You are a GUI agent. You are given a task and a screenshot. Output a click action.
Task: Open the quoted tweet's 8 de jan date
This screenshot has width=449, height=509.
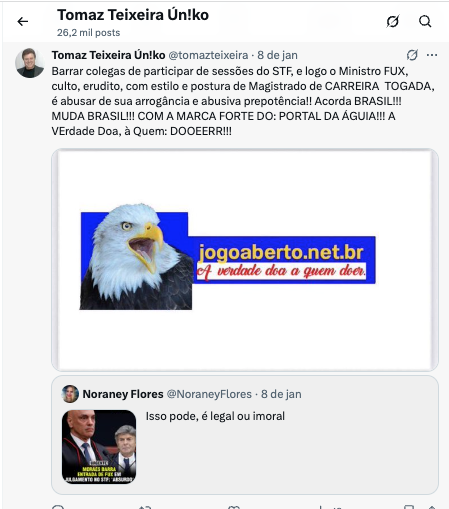pyautogui.click(x=281, y=394)
